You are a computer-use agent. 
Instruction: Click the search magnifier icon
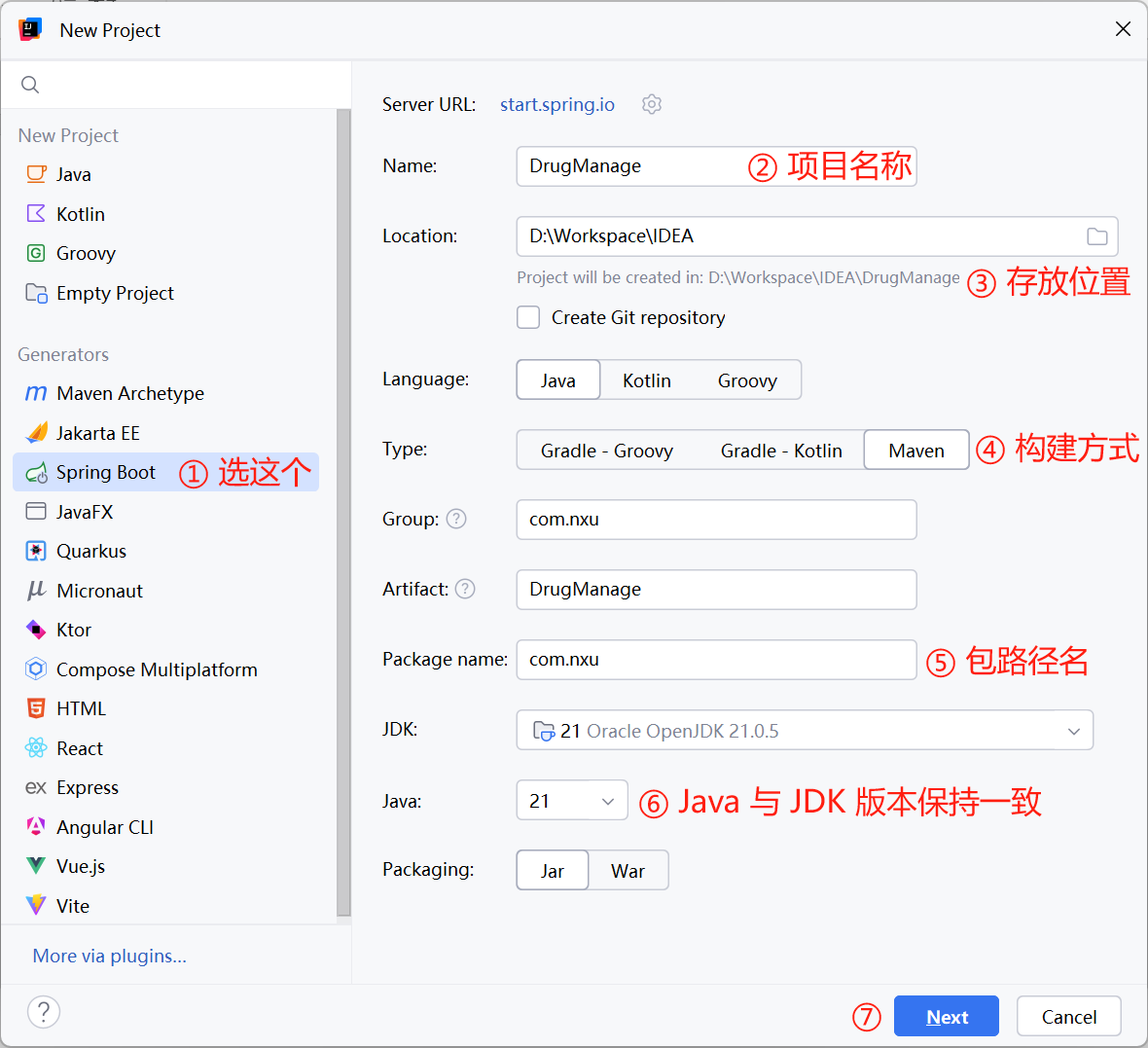coord(30,85)
